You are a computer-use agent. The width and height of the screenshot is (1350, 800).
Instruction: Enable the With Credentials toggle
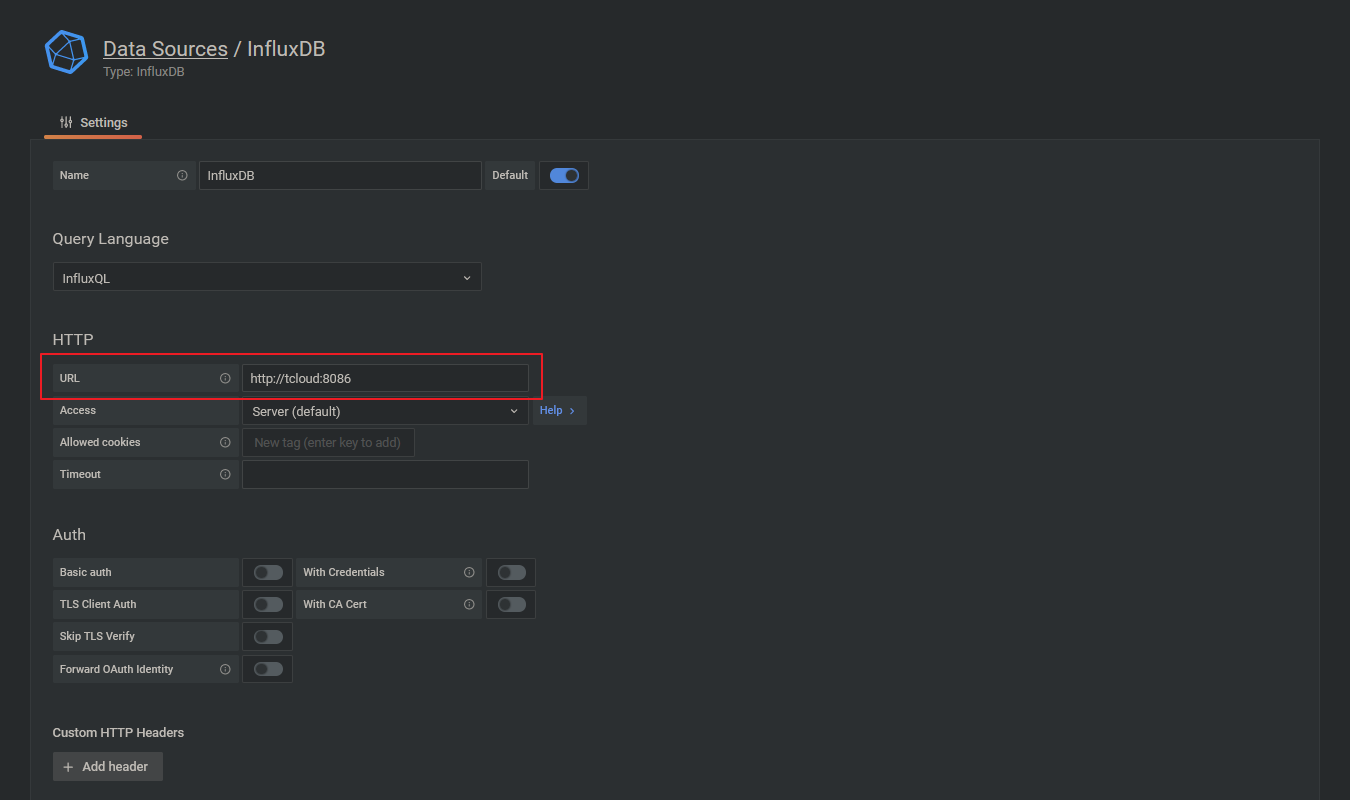coord(511,572)
